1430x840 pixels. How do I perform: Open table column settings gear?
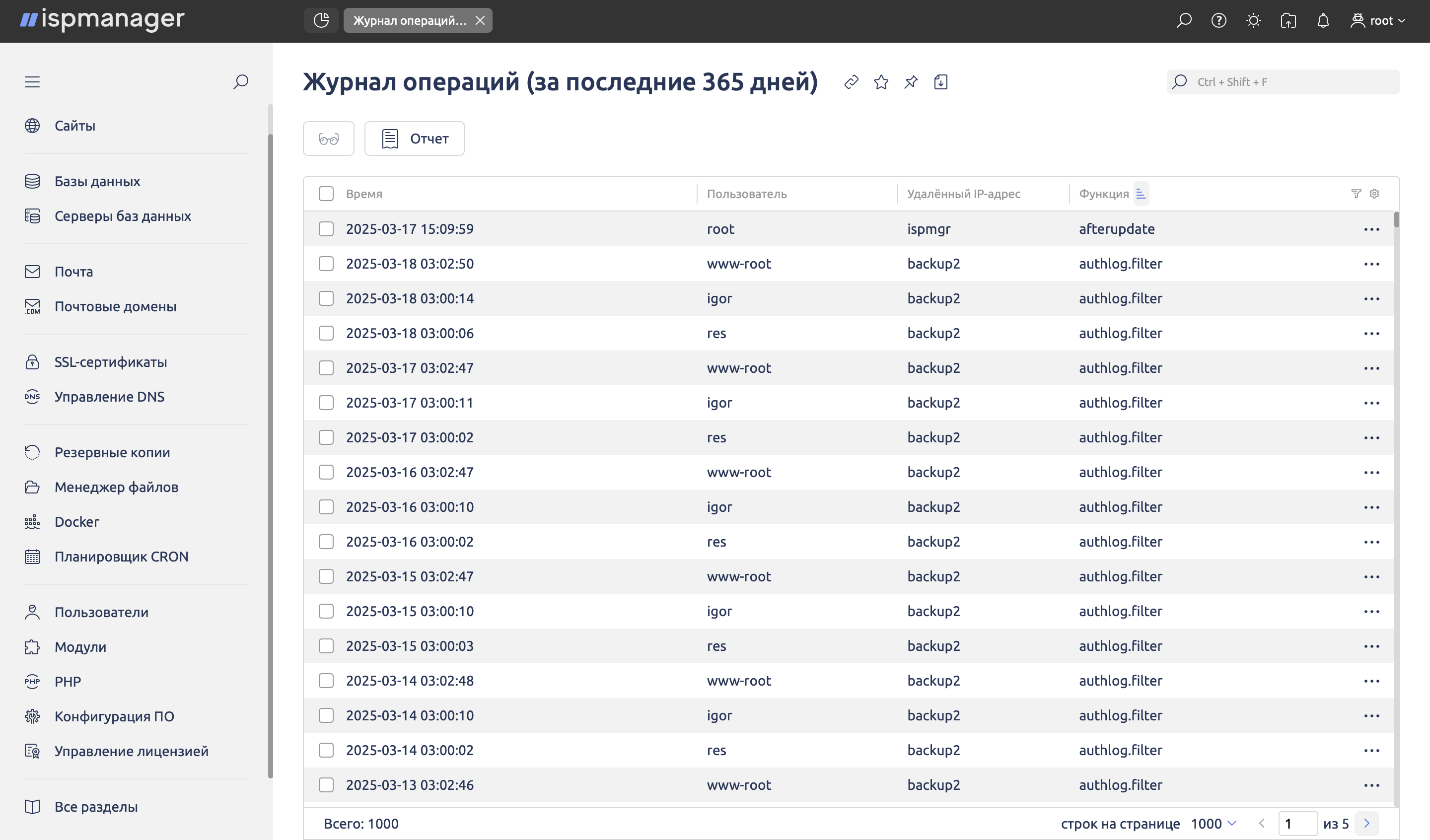tap(1374, 194)
